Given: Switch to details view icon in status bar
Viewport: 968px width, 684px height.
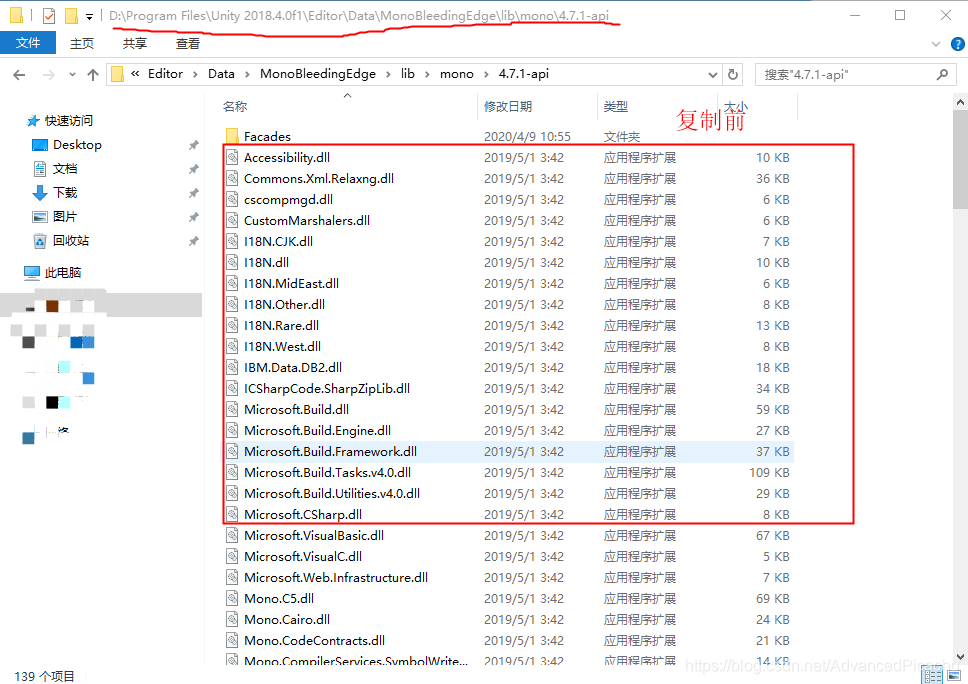Looking at the screenshot, I should coord(932,676).
